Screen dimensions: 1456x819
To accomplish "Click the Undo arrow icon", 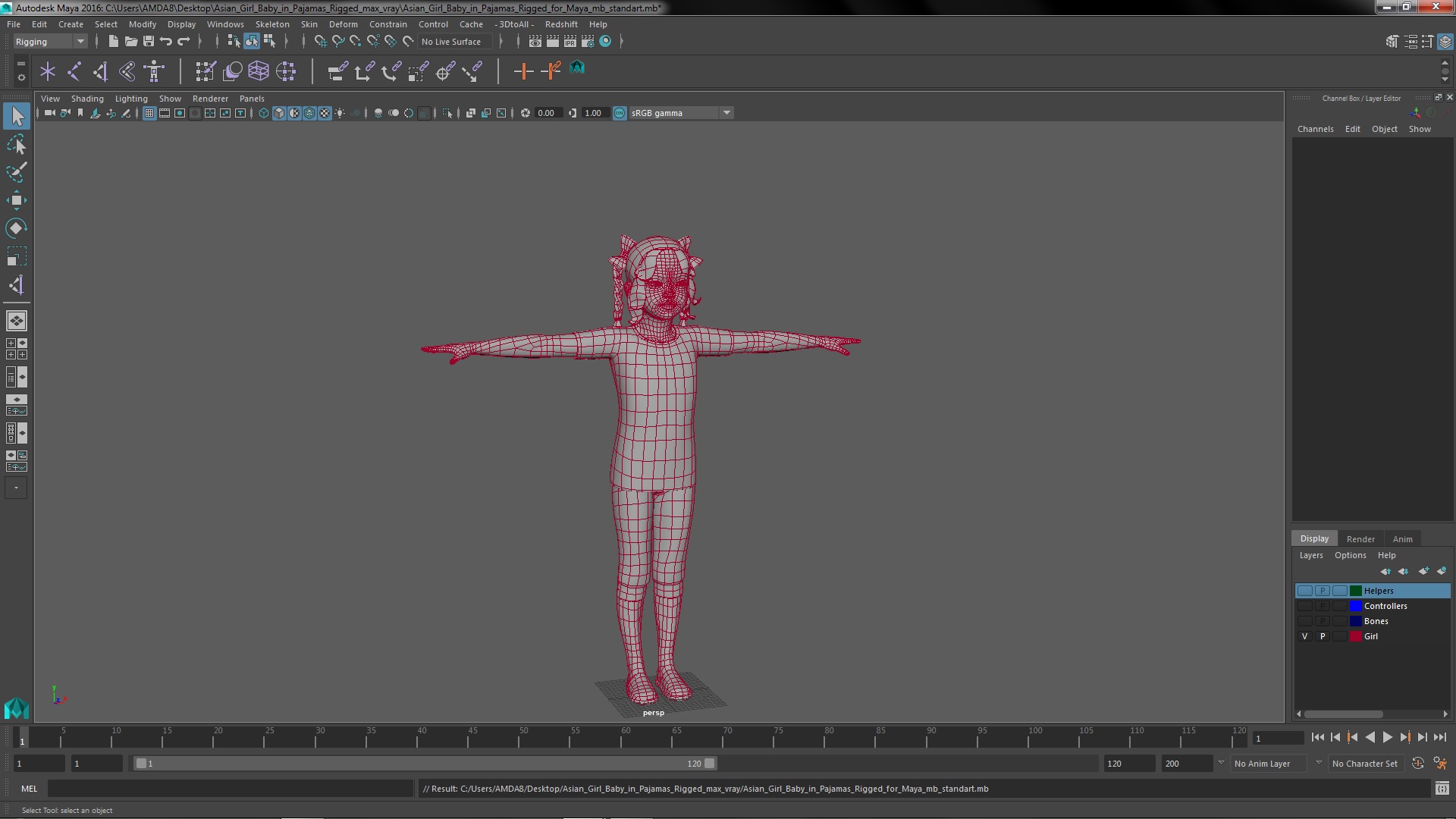I will coord(166,41).
